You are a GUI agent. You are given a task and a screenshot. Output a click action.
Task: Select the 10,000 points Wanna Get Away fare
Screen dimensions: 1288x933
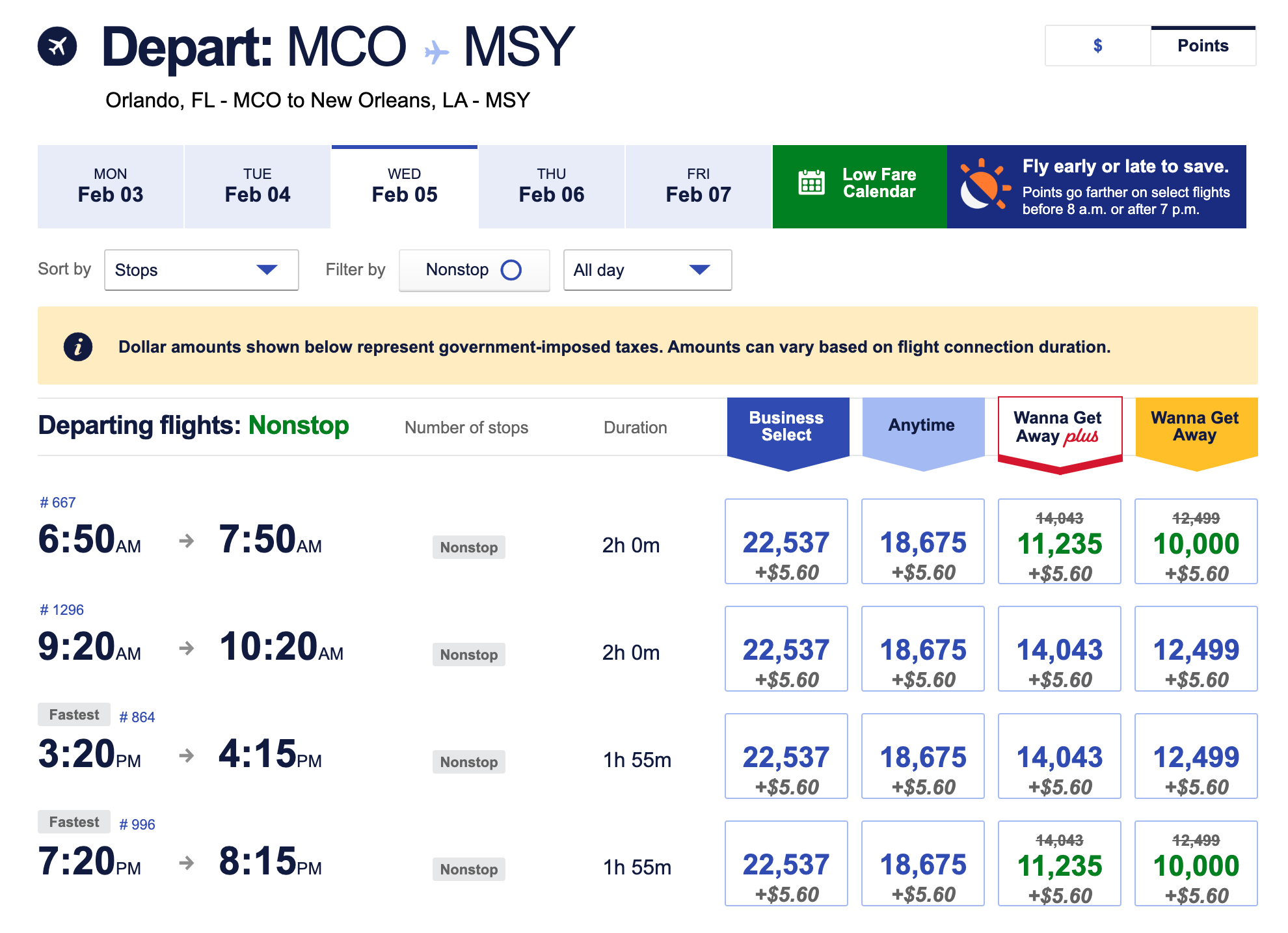point(1196,541)
